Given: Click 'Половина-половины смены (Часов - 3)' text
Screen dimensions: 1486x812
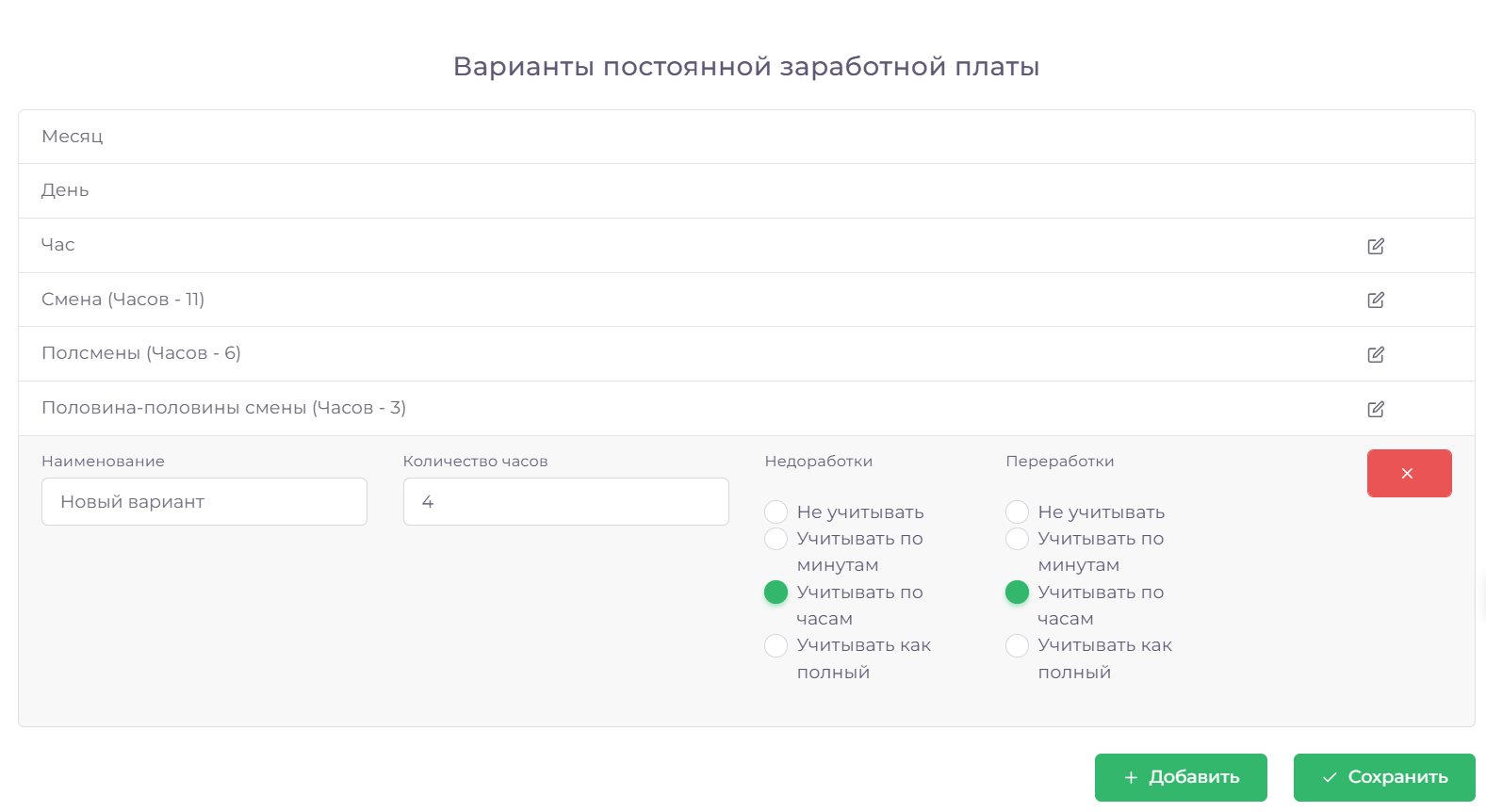Looking at the screenshot, I should tap(224, 408).
